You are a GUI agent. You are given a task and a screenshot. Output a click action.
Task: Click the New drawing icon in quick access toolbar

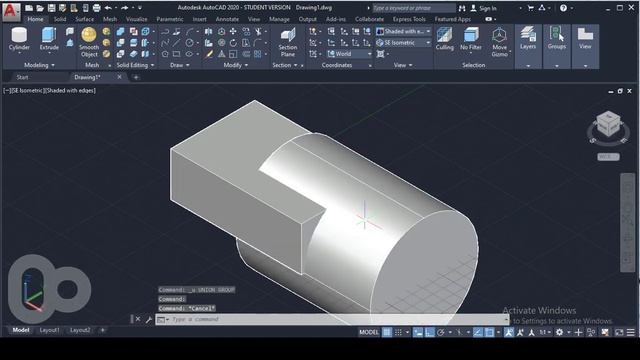29,8
